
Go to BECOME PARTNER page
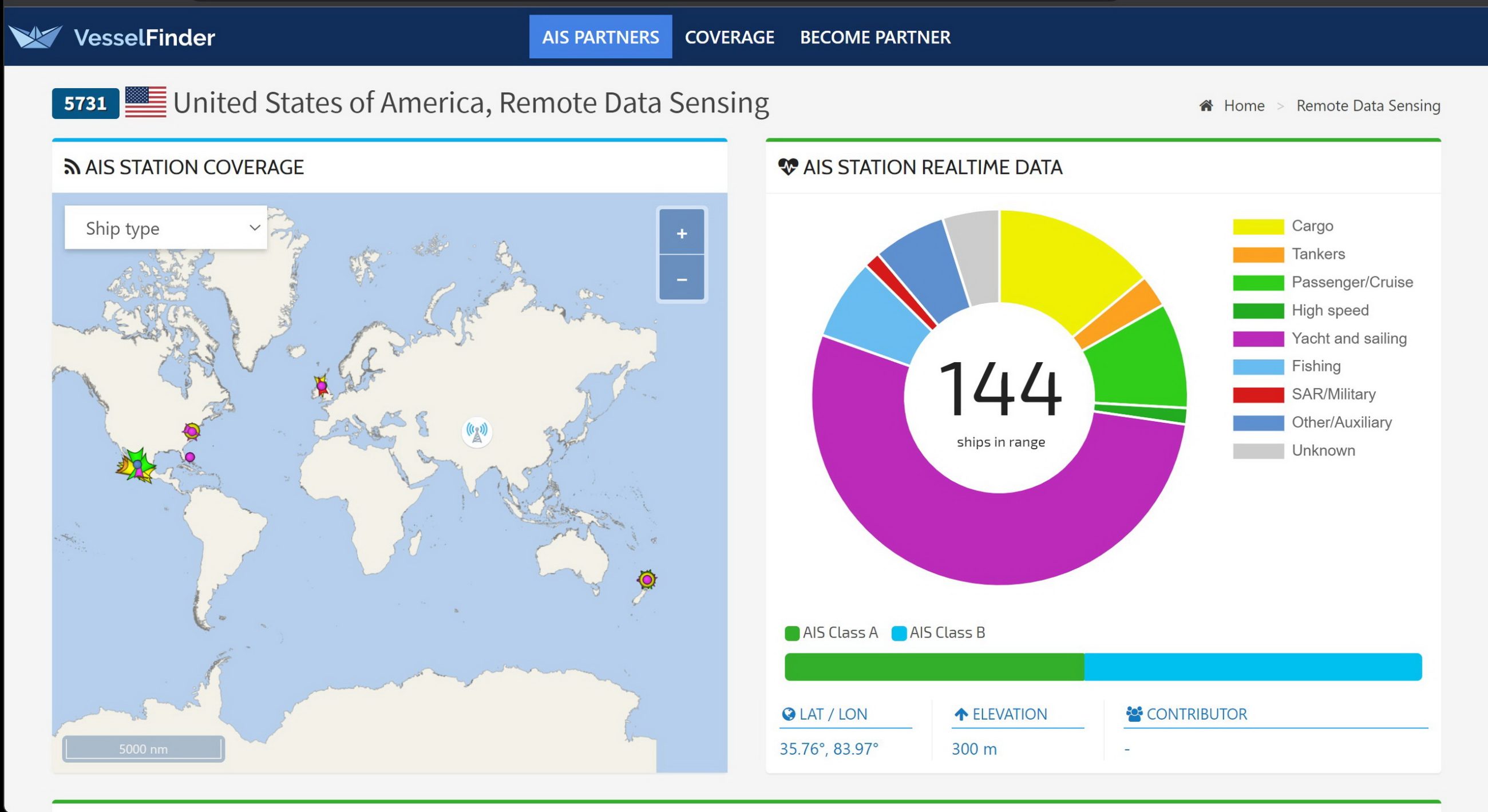click(x=875, y=37)
